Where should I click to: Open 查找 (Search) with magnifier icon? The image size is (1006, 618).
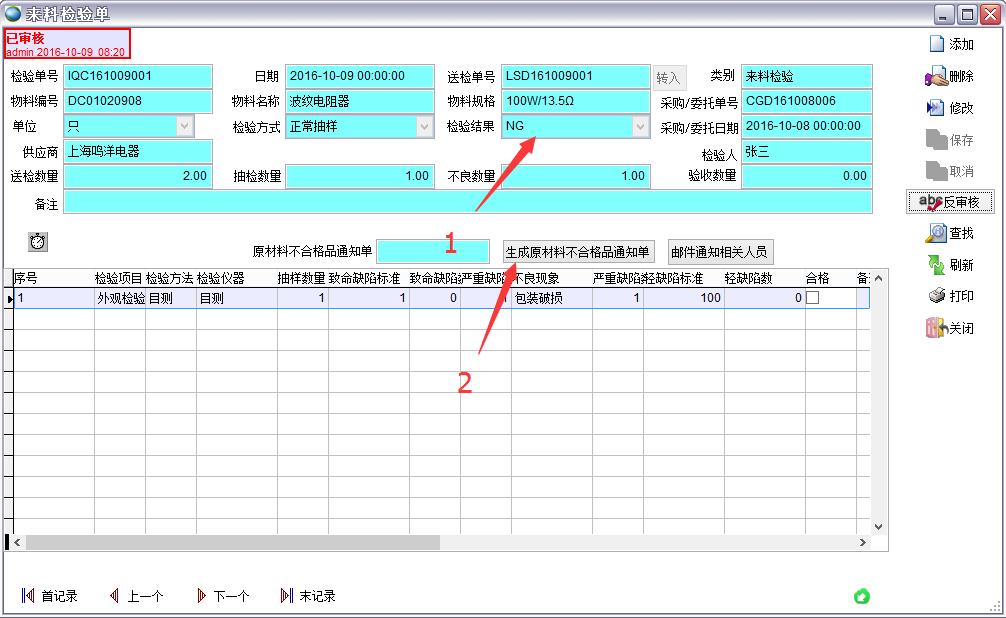[950, 233]
